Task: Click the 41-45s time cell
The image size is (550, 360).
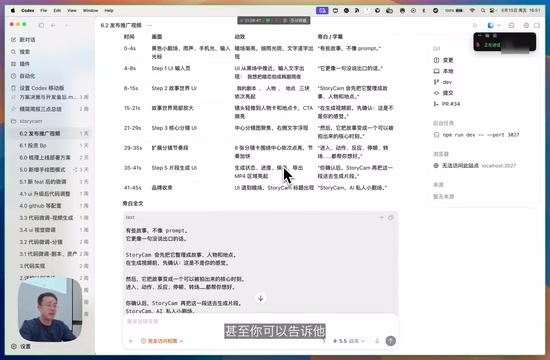Action: click(133, 188)
